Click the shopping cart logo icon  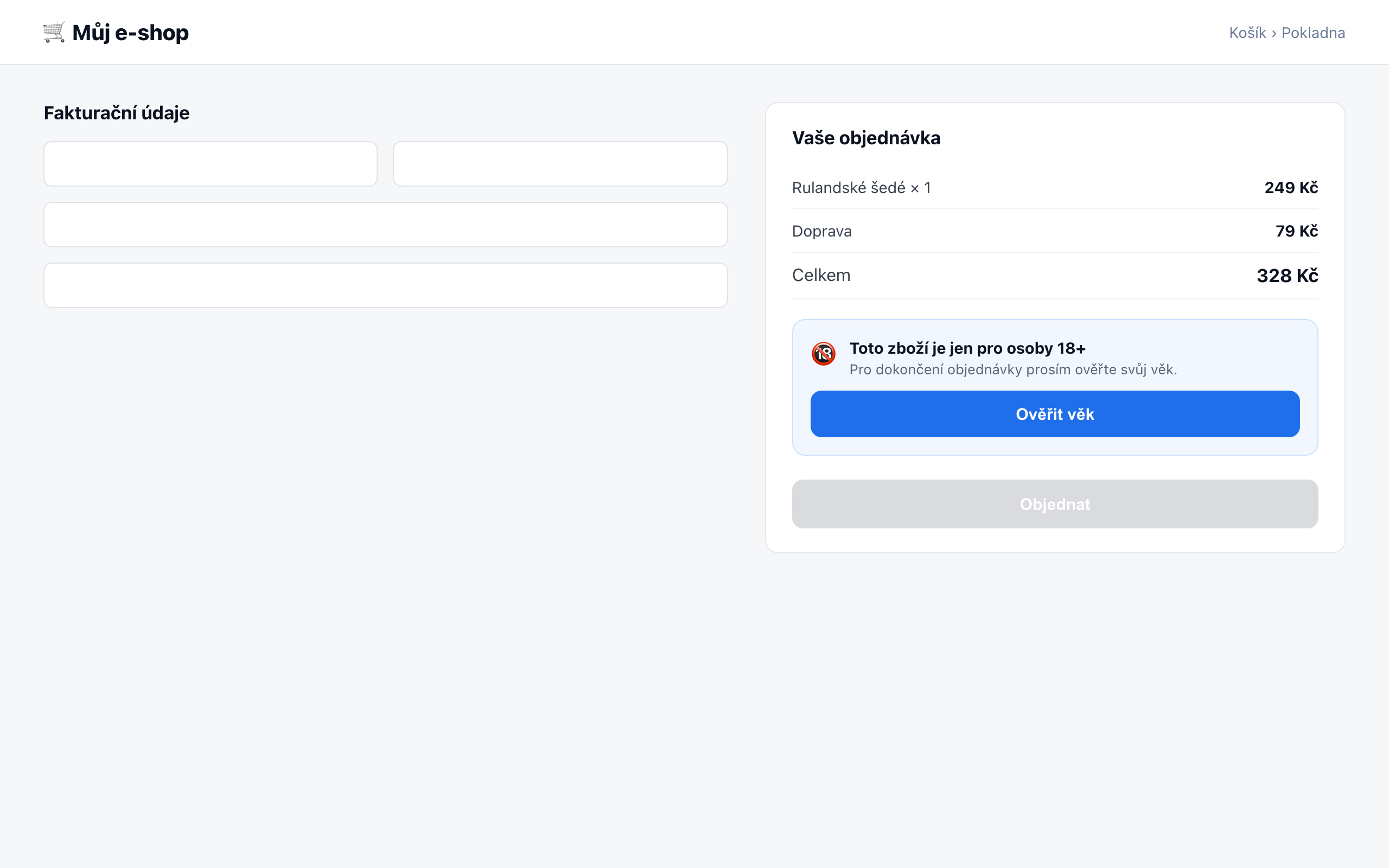click(54, 32)
